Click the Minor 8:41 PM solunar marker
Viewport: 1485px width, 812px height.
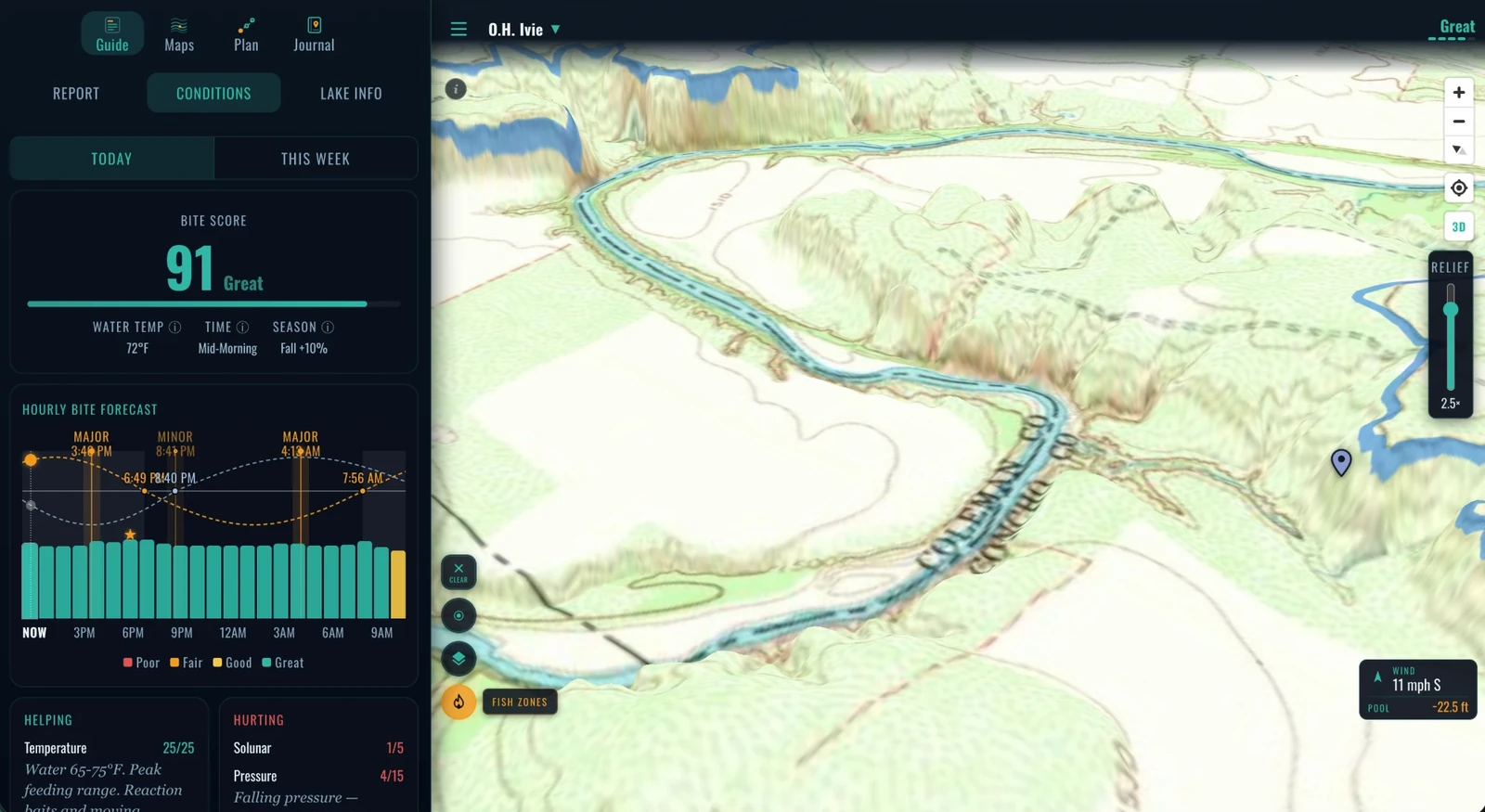tap(174, 444)
